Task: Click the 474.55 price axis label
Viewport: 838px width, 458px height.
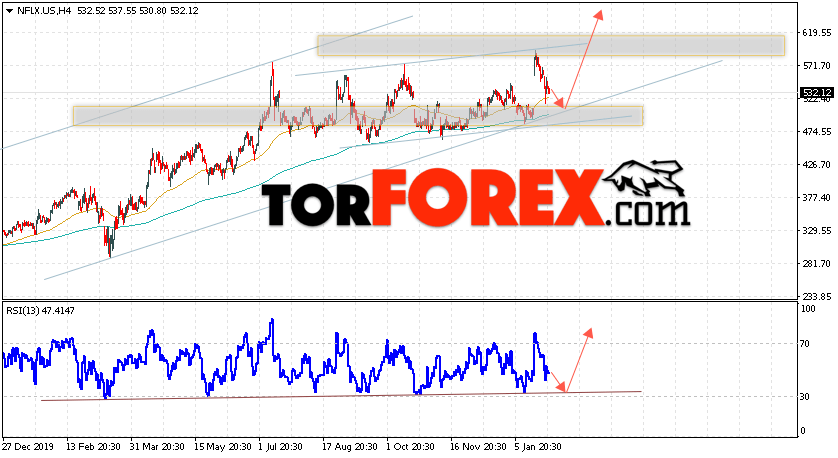Action: tap(817, 131)
